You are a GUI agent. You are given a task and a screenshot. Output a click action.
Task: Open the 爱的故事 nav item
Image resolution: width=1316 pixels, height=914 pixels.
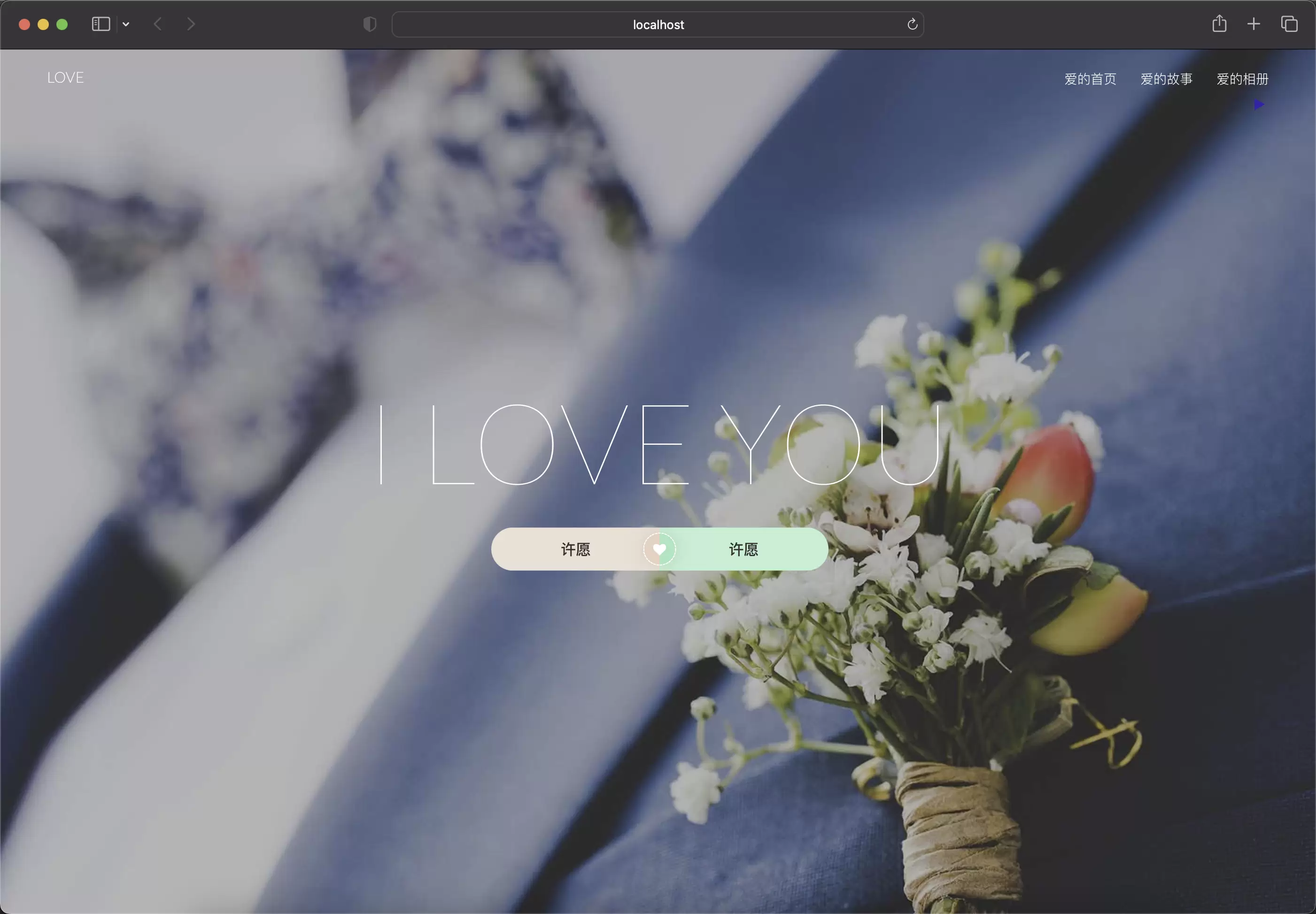1167,79
